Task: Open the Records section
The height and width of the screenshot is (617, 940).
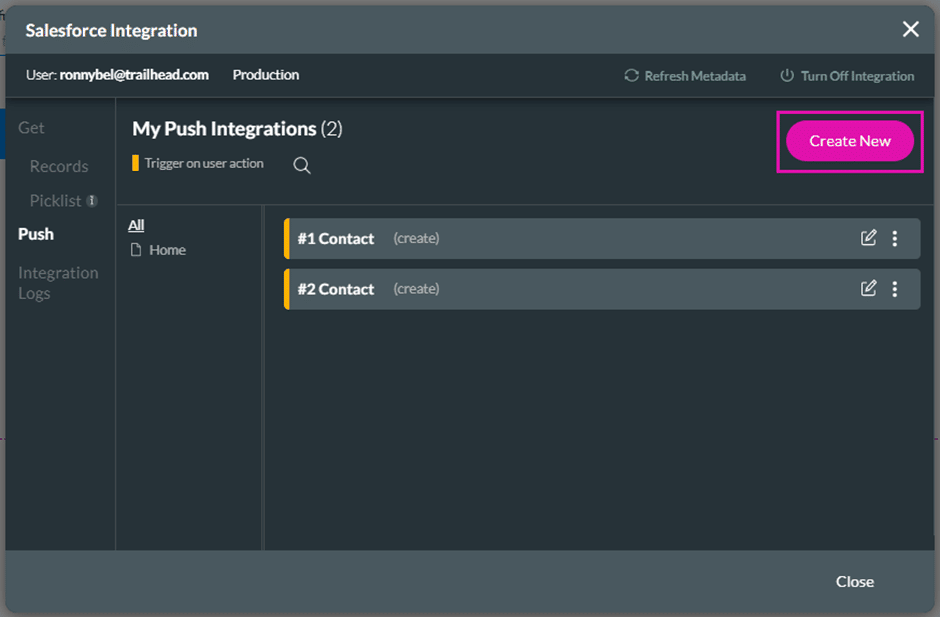Action: click(x=59, y=166)
